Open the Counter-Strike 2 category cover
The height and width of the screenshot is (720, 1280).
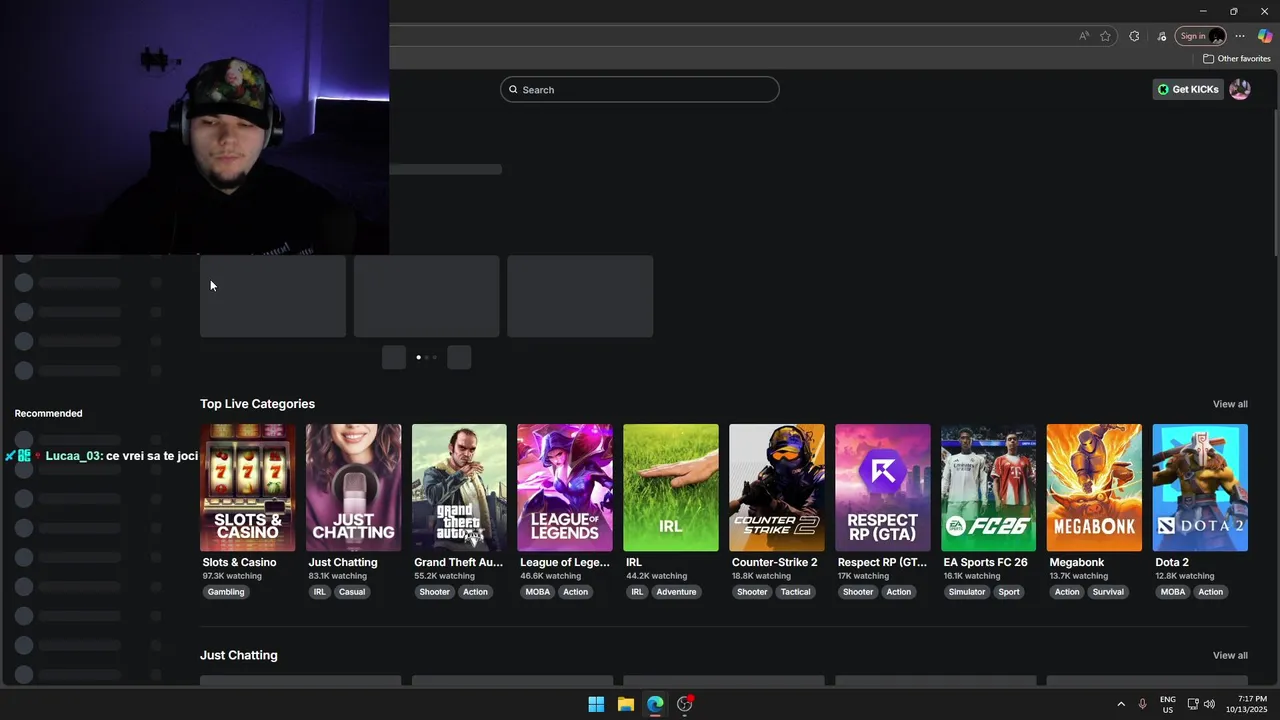click(x=777, y=487)
